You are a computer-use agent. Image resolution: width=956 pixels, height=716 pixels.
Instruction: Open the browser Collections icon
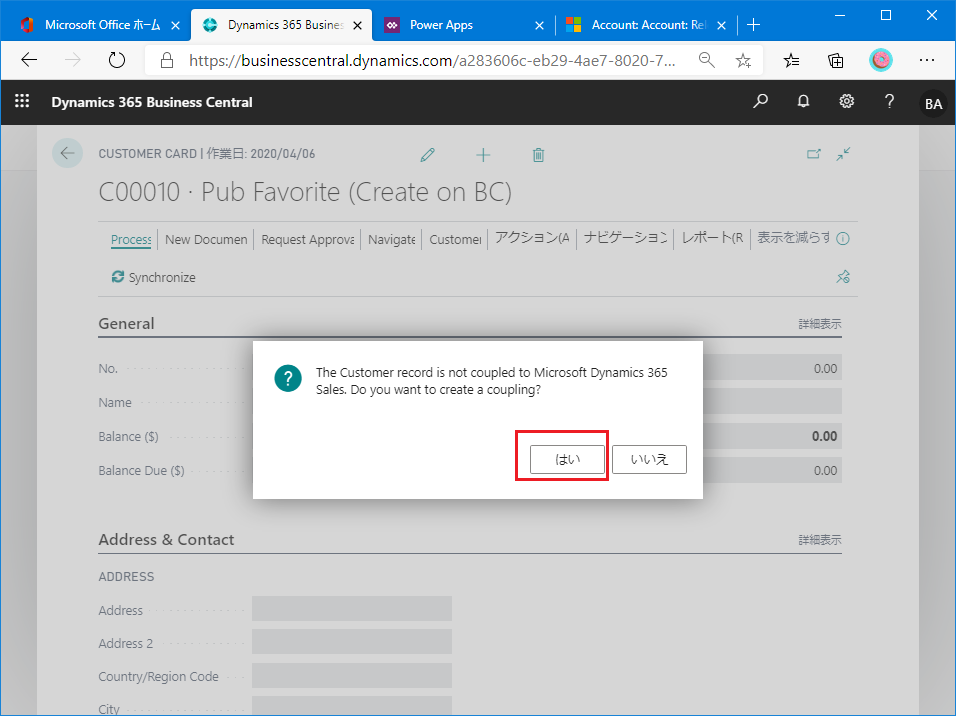point(836,60)
